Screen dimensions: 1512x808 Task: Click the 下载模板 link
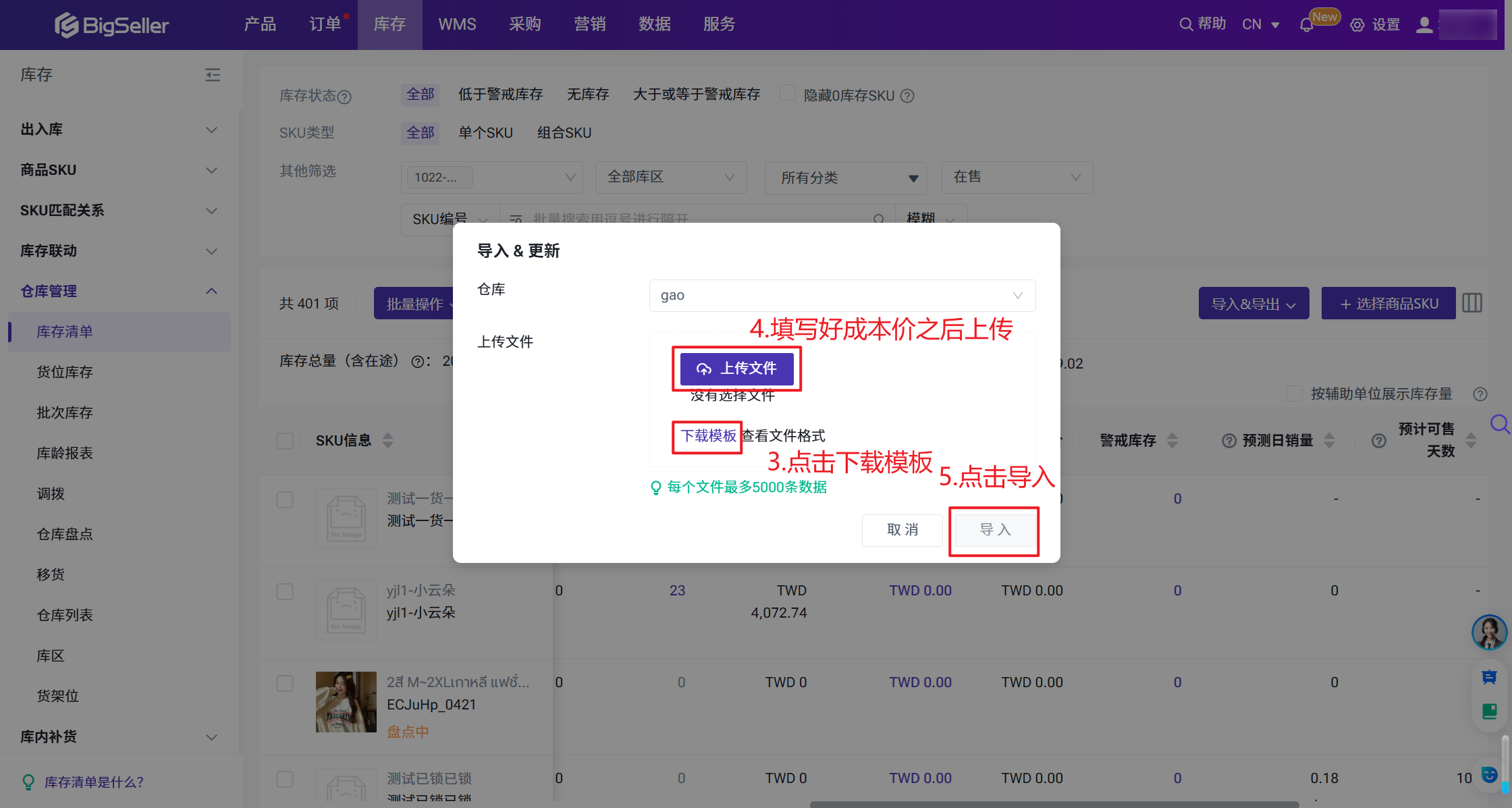(708, 436)
